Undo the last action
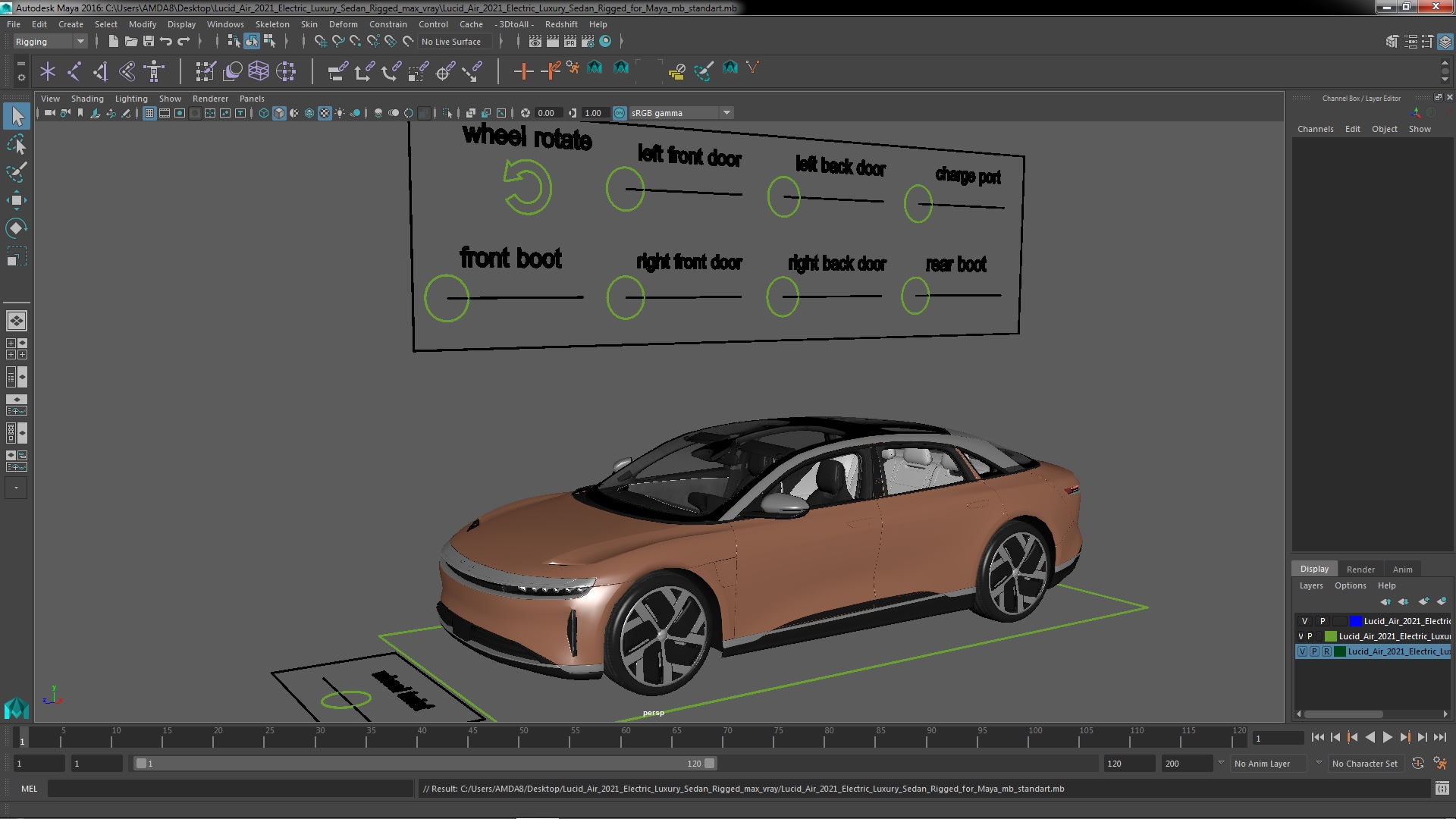1456x819 pixels. click(x=166, y=41)
